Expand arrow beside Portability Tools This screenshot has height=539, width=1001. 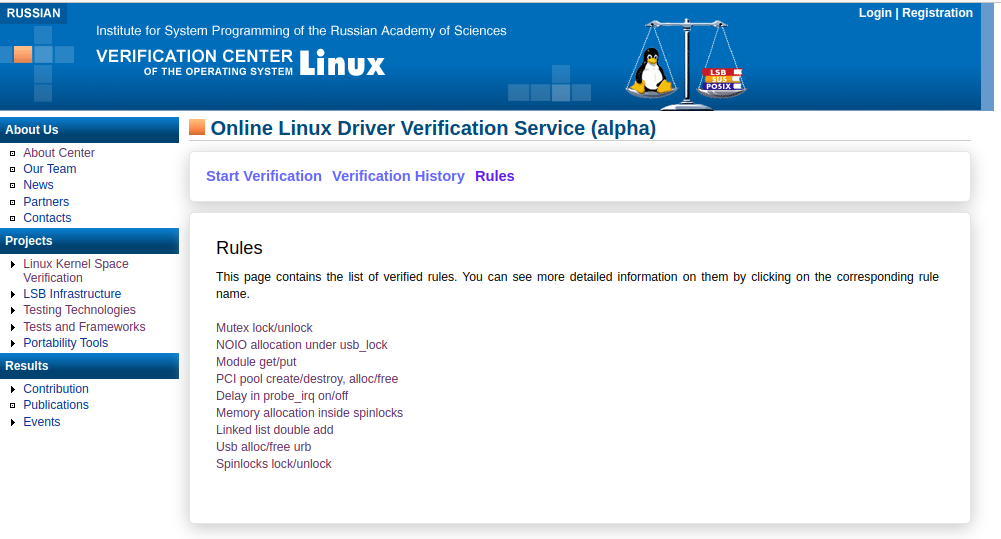click(x=13, y=344)
